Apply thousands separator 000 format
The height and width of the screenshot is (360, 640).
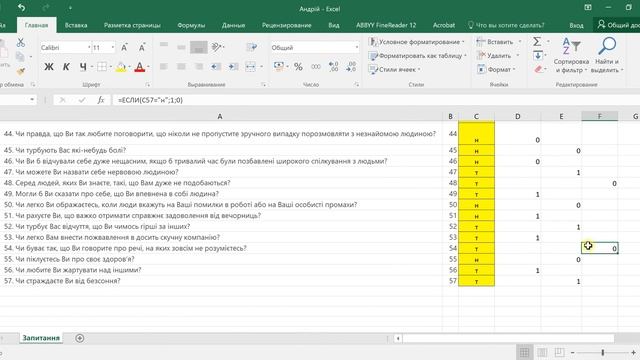pyautogui.click(x=316, y=67)
